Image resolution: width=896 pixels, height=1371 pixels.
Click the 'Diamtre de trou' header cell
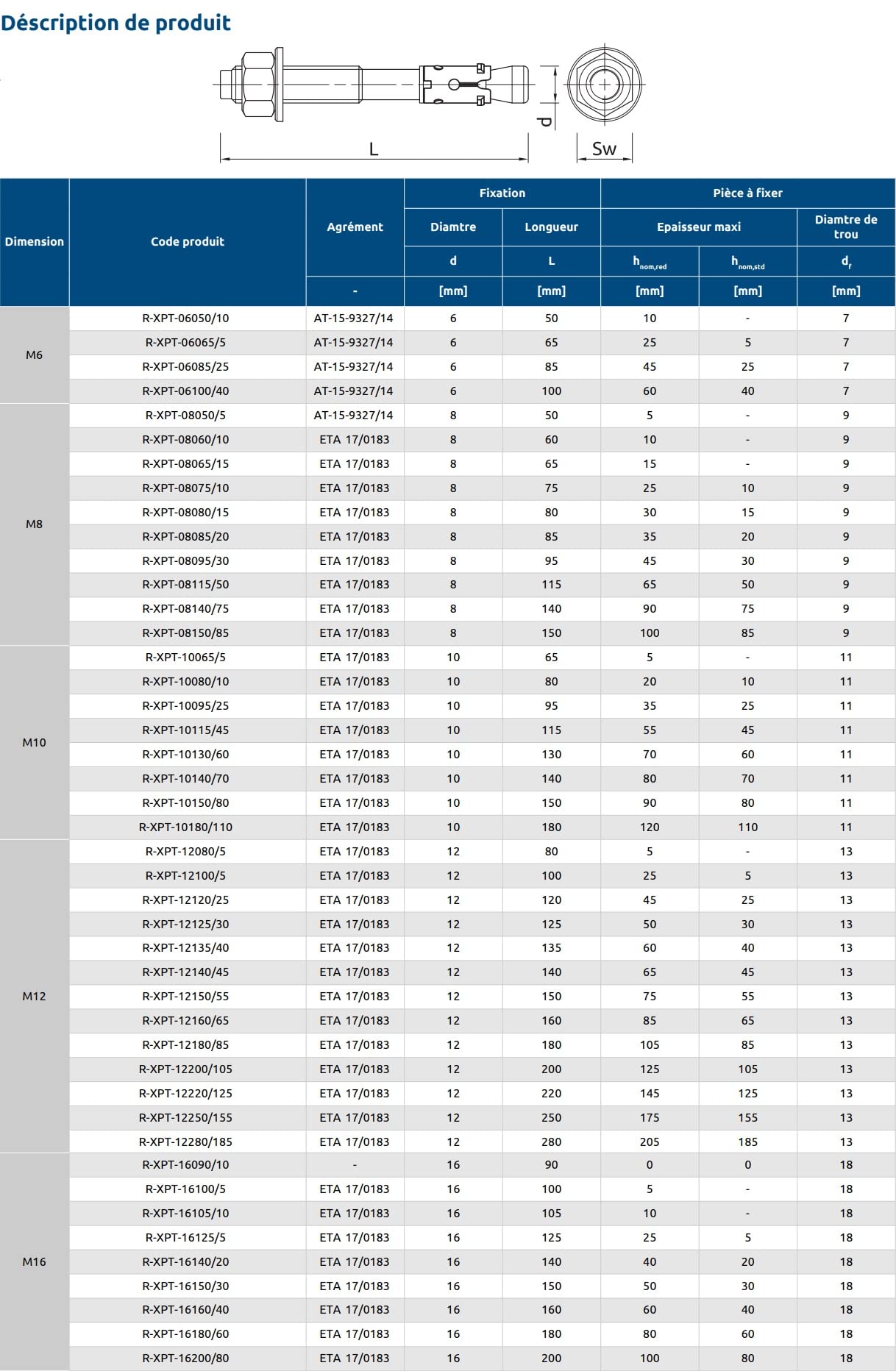(x=846, y=227)
